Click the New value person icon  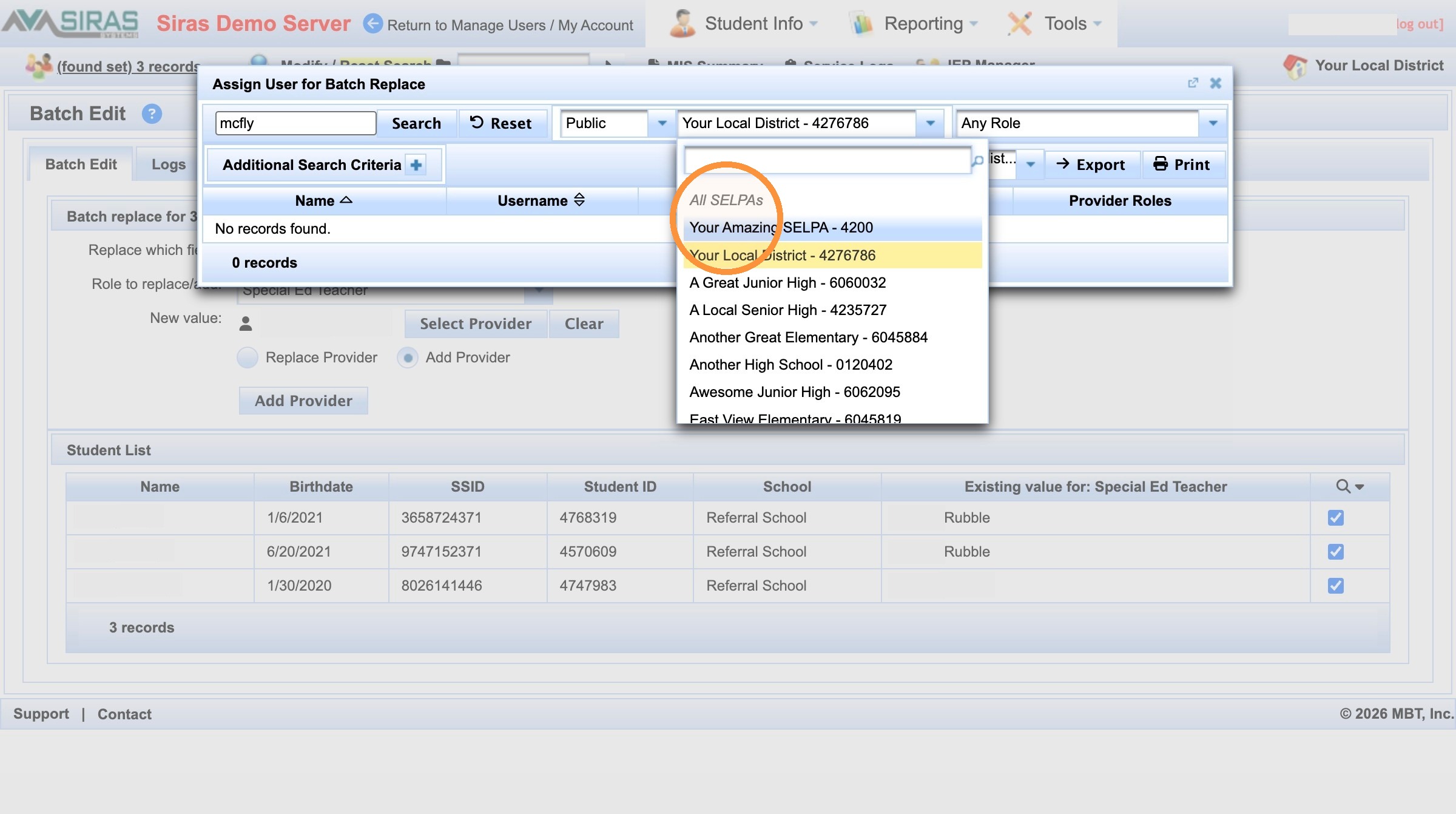click(246, 324)
